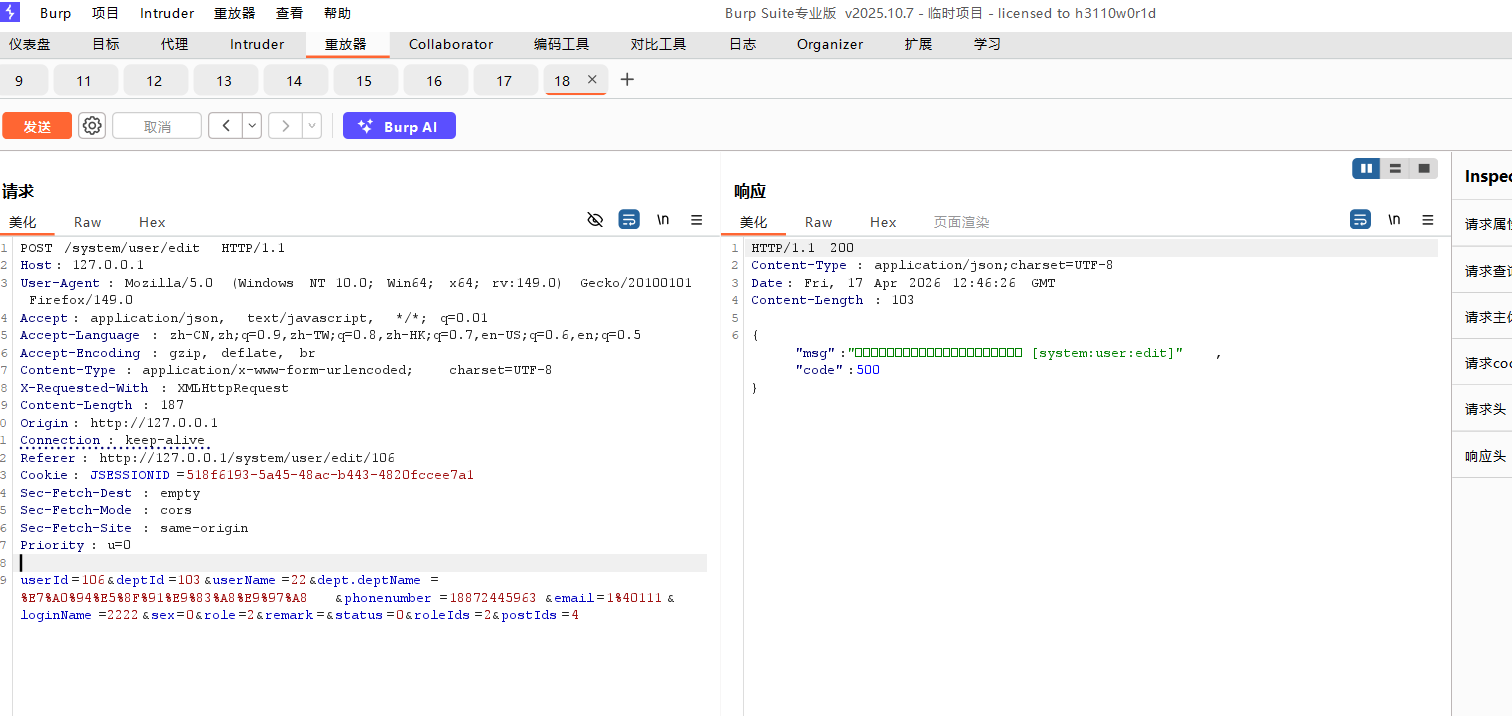Viewport: 1512px width, 716px height.
Task: Select Repeater request tab 11
Action: click(84, 81)
